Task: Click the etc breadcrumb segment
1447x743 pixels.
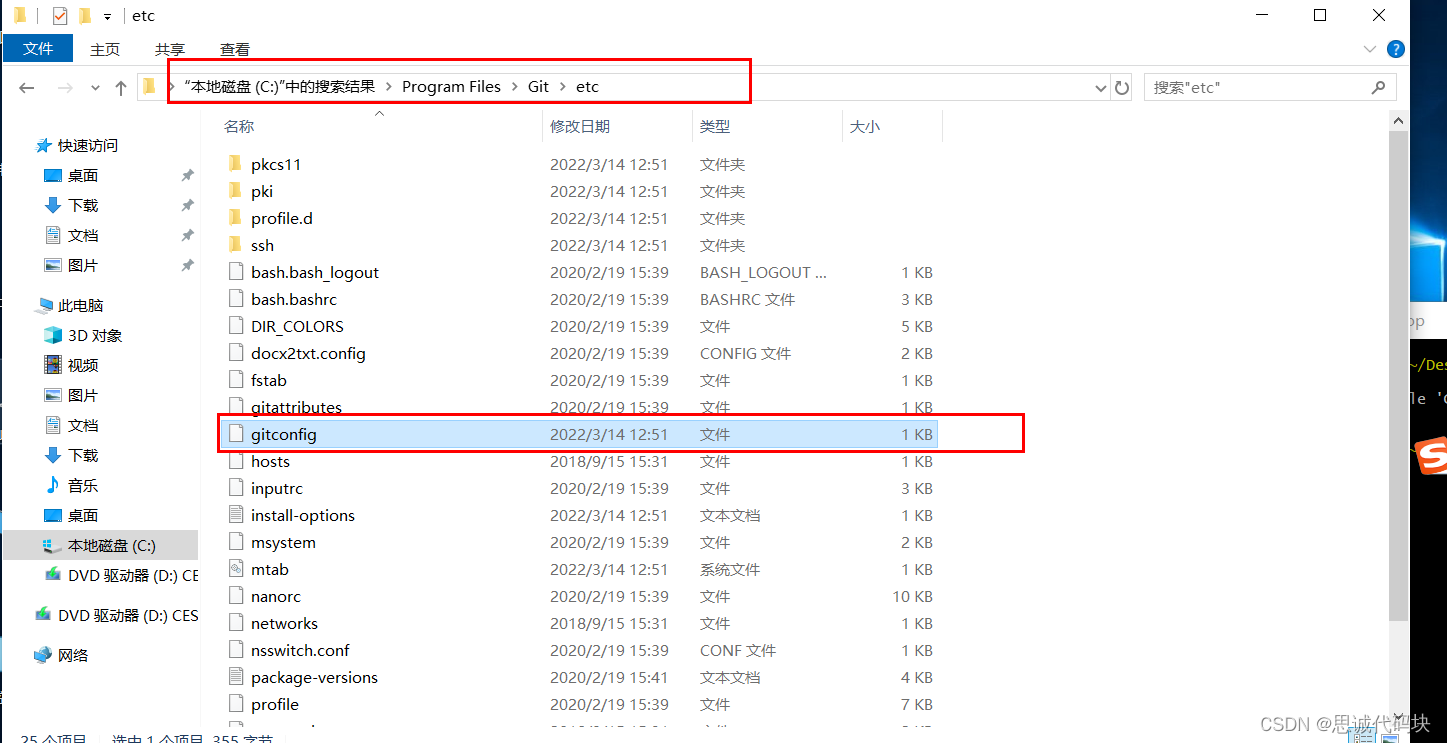Action: click(x=587, y=87)
